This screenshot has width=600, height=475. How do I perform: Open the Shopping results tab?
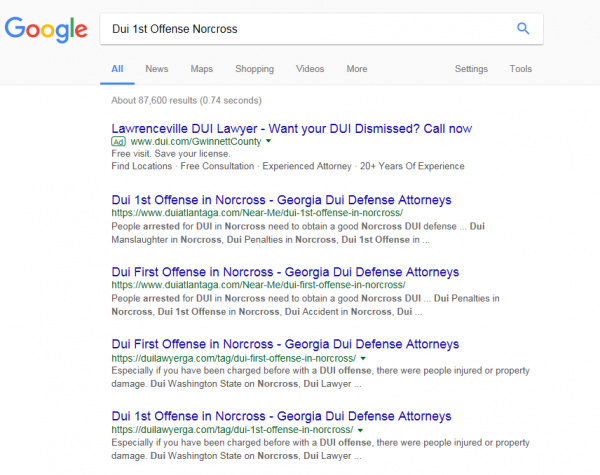click(x=254, y=69)
